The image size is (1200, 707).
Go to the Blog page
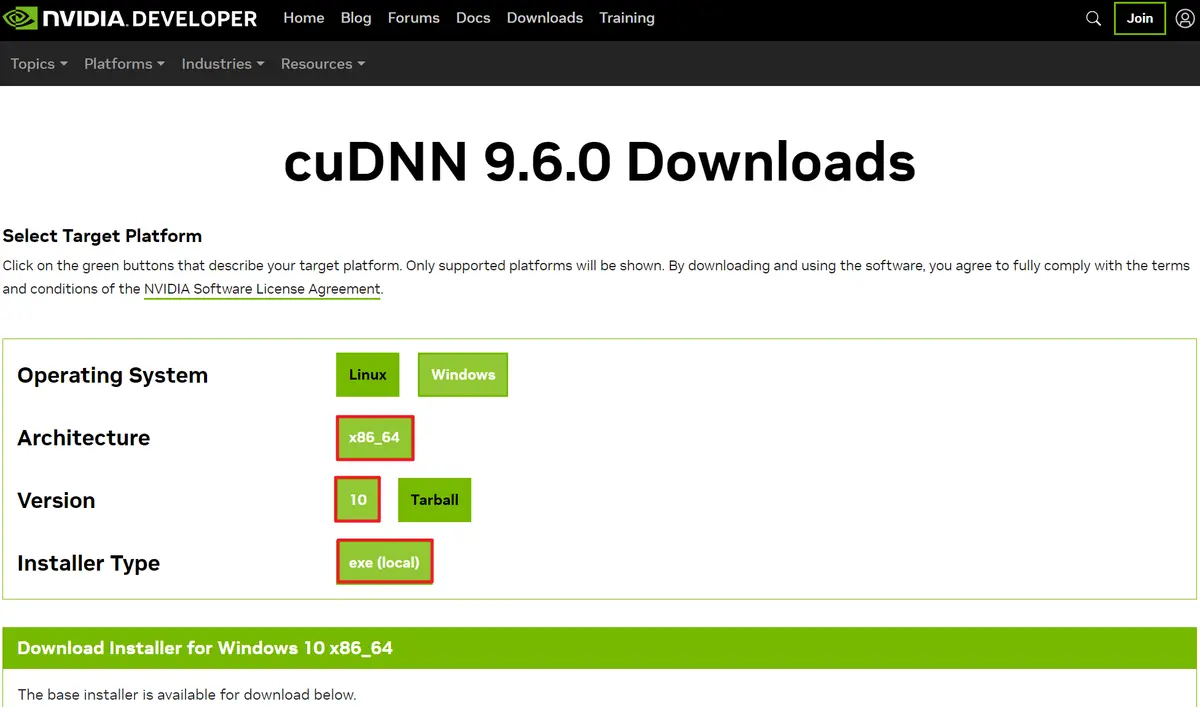356,18
